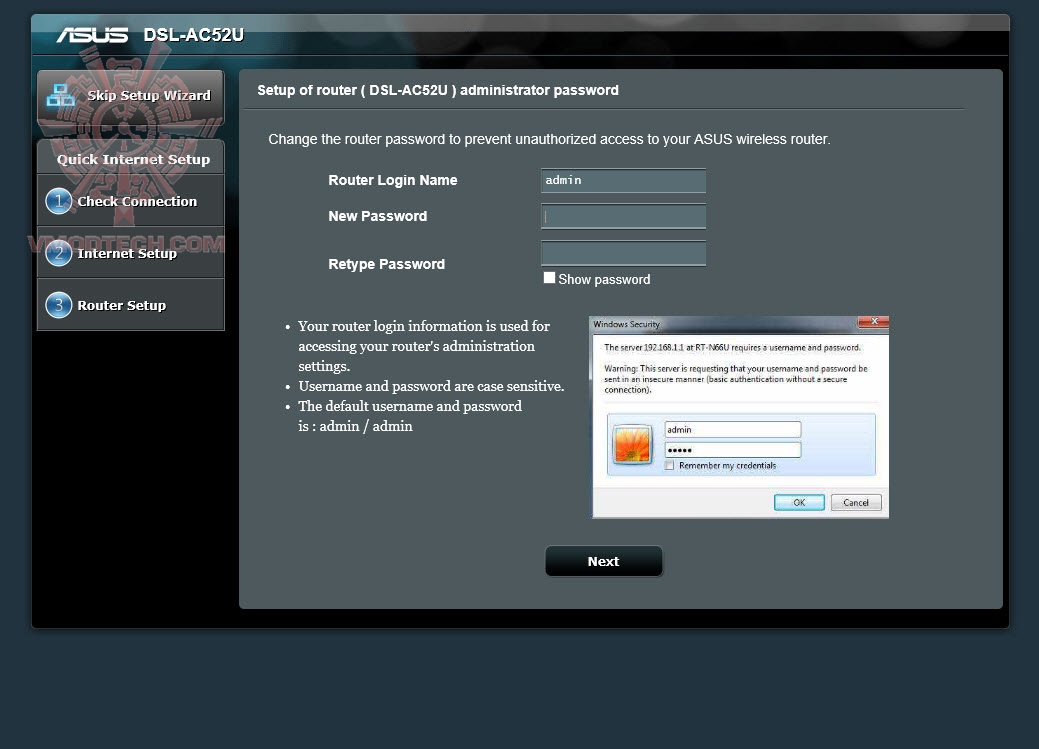Click Quick Internet Setup header
The image size is (1039, 749).
[x=131, y=158]
